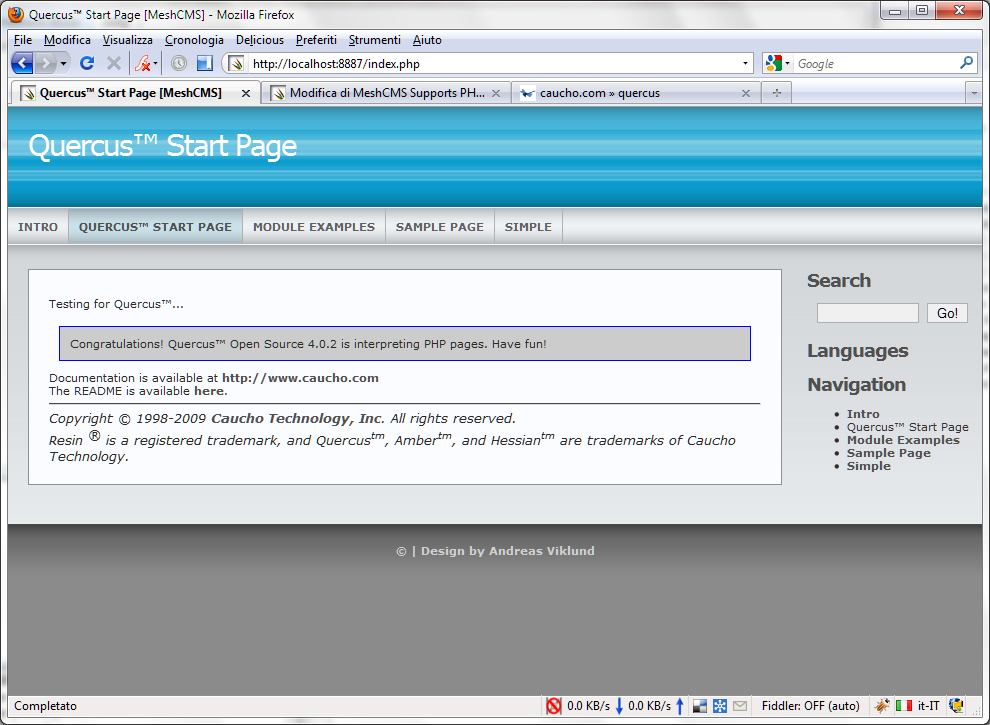Viewport: 990px width, 725px height.
Task: Click the Firebug bug icon in the status bar
Action: tap(881, 706)
